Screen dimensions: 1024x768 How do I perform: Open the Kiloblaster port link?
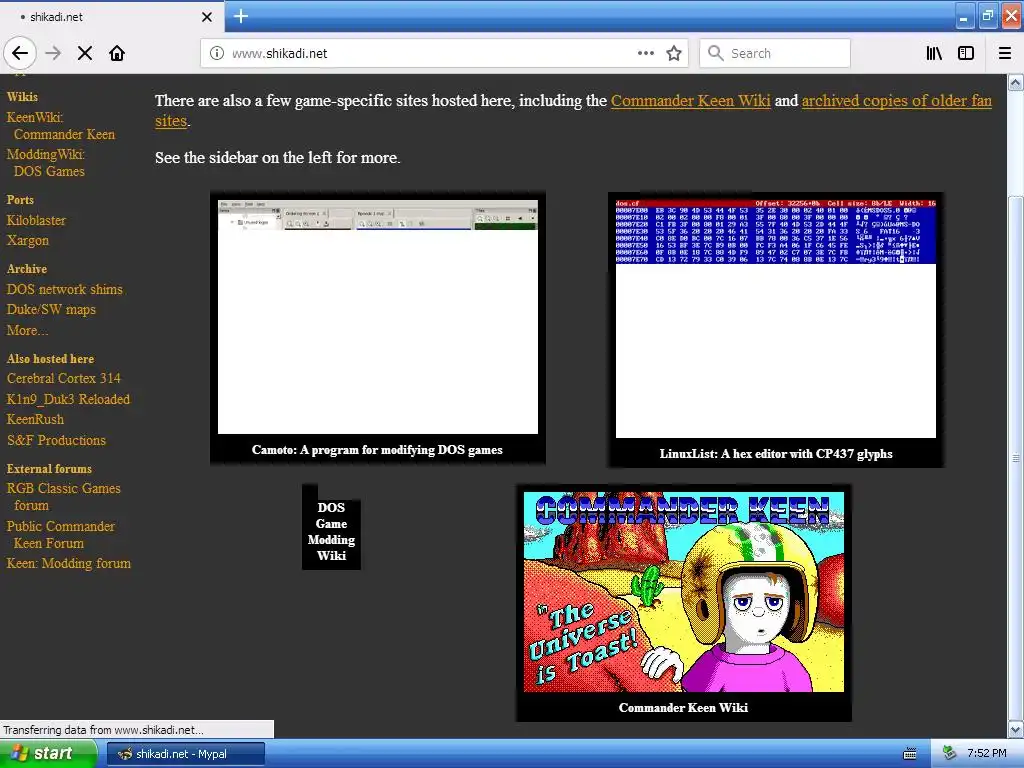click(36, 220)
